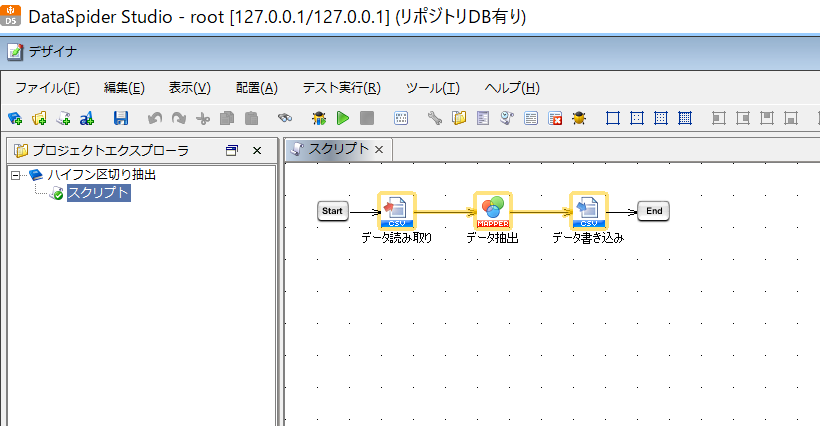The height and width of the screenshot is (426, 820).
Task: Run the script with green play icon
Action: coord(343,118)
